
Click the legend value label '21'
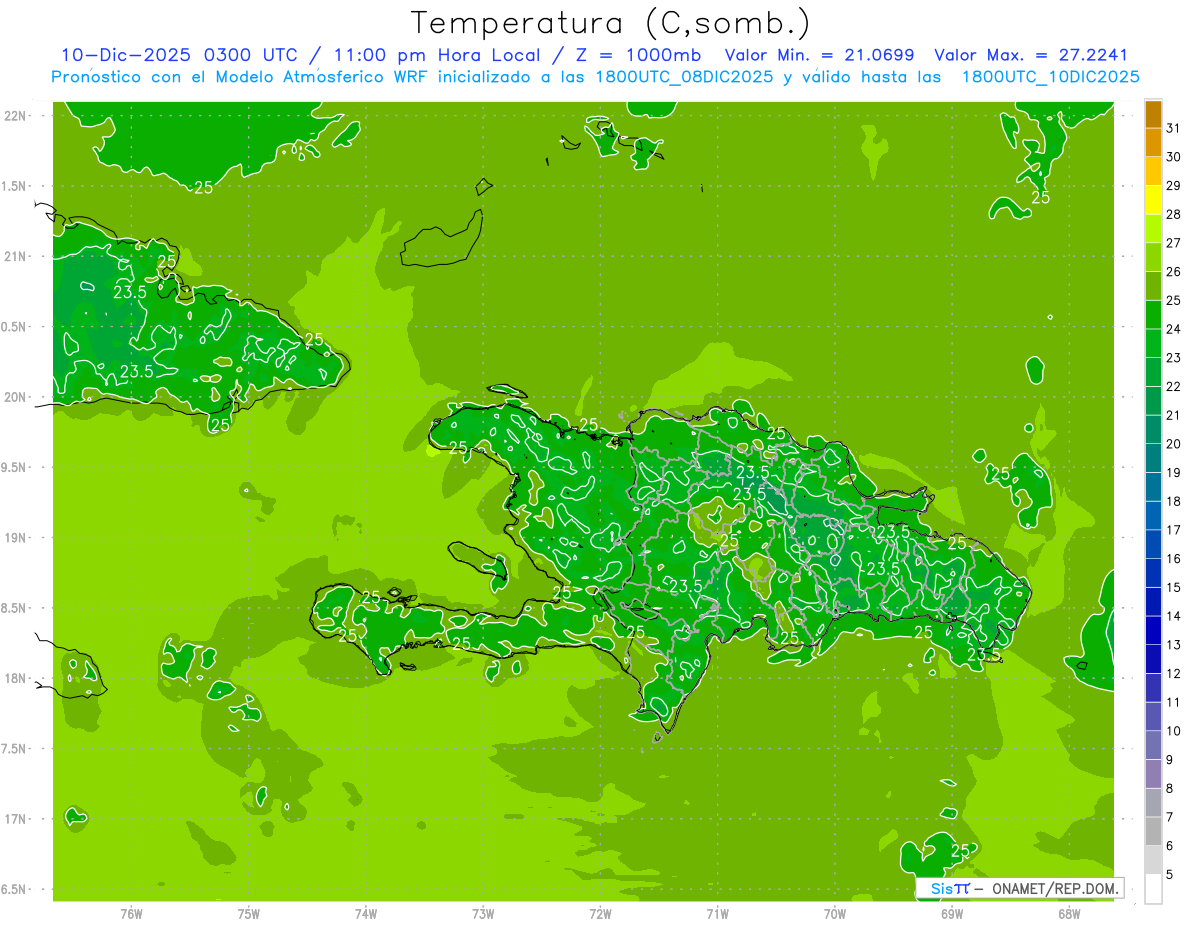(x=1174, y=415)
